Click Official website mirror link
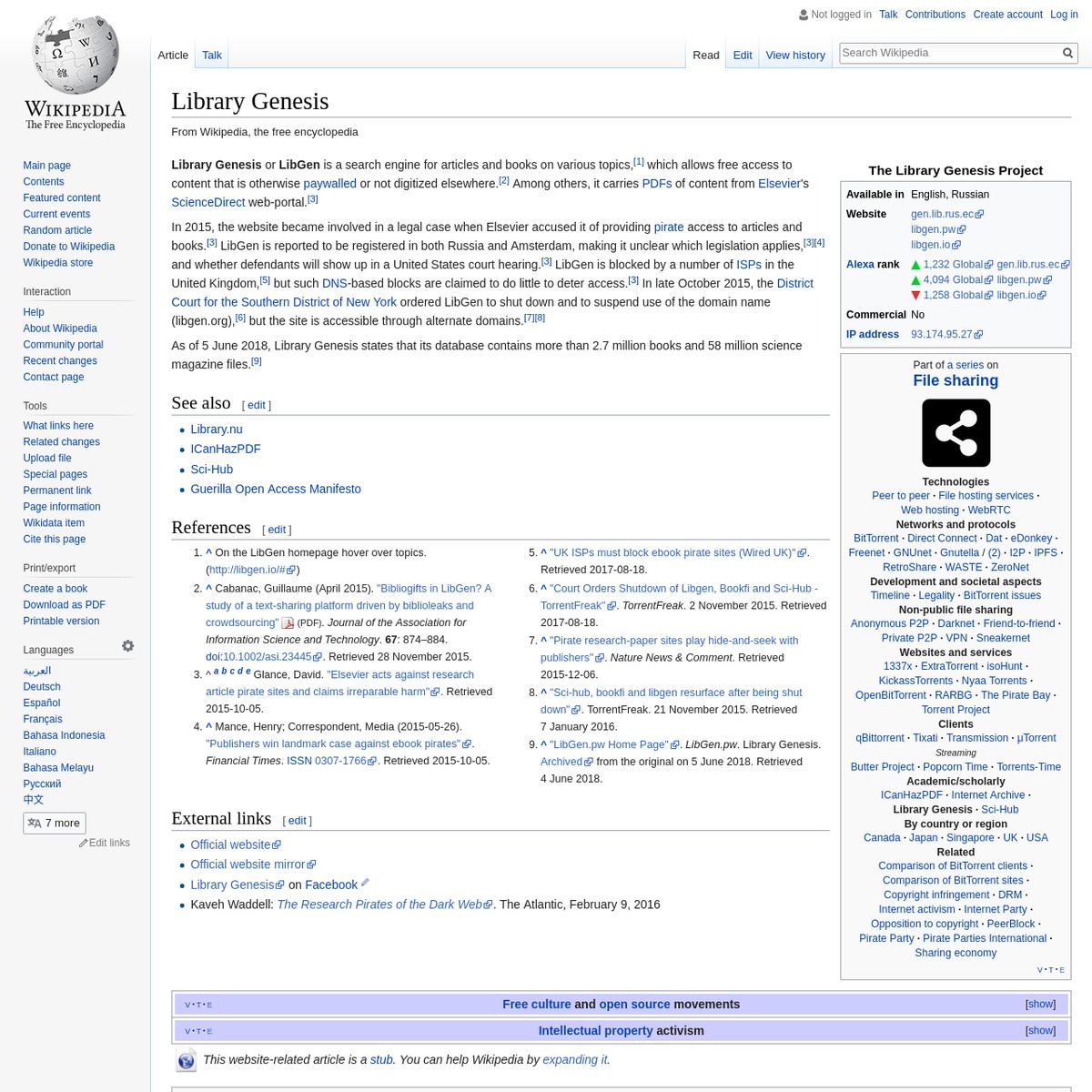The width and height of the screenshot is (1092, 1092). click(x=253, y=864)
